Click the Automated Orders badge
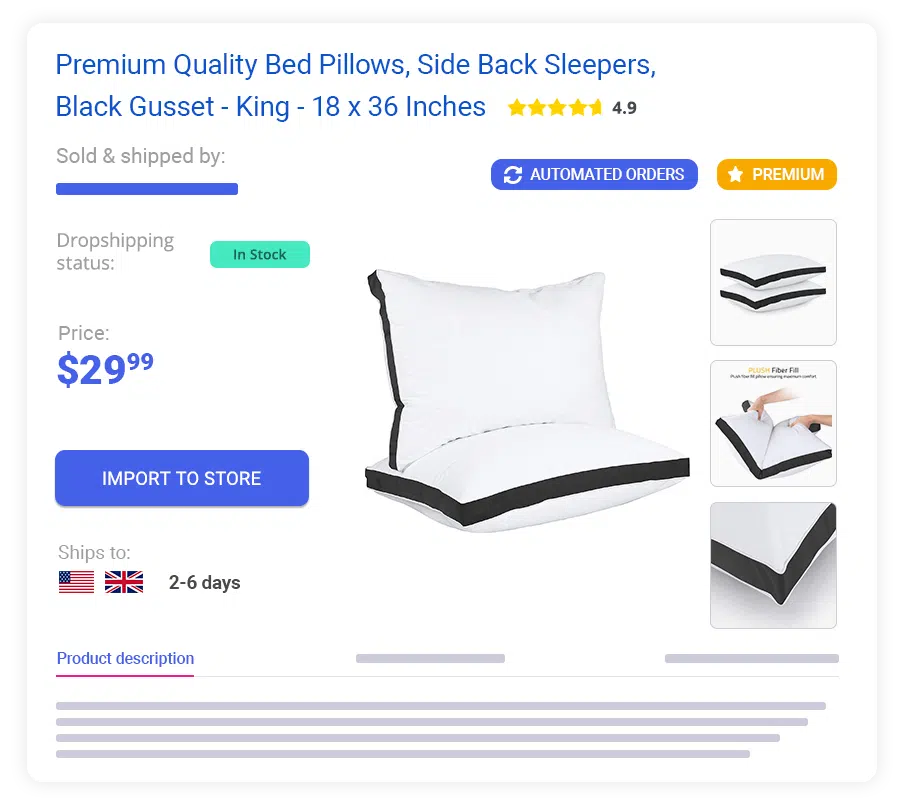 coord(594,174)
